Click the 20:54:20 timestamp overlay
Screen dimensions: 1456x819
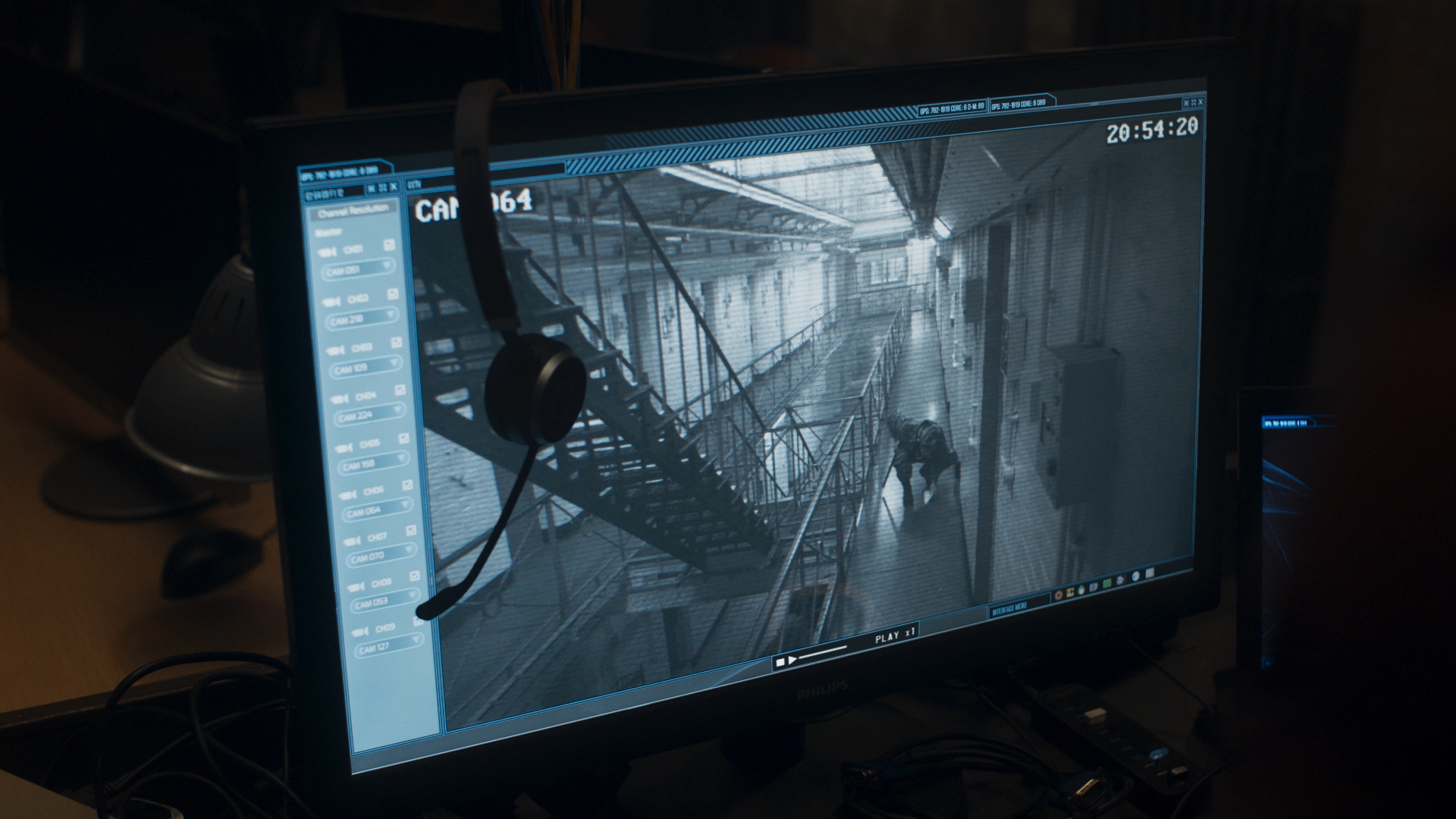click(x=1152, y=130)
